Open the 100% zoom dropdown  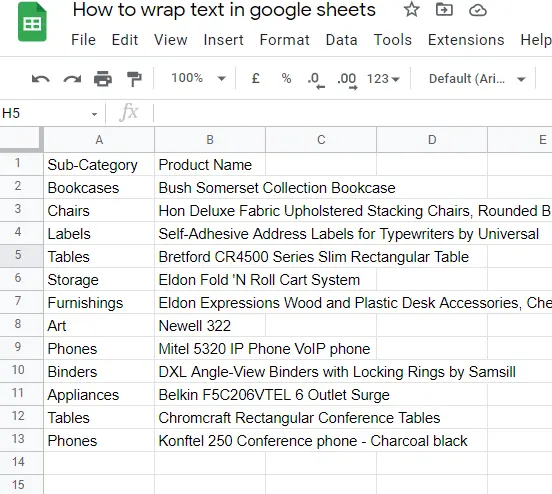(x=198, y=78)
